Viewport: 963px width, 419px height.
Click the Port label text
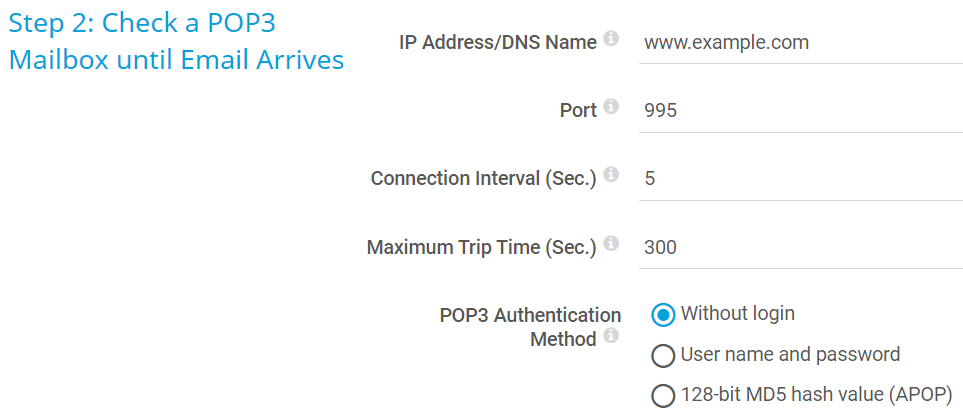coord(578,111)
